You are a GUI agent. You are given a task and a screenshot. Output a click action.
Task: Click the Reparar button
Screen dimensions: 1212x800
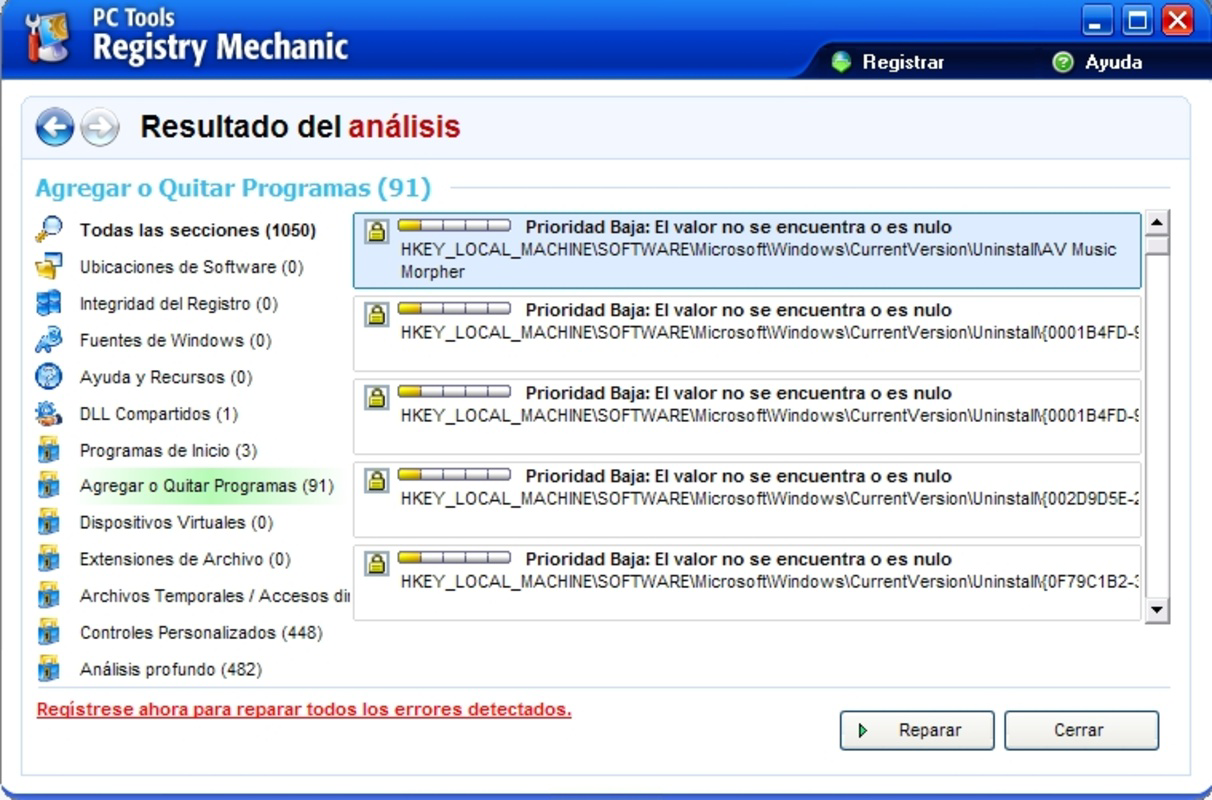pos(917,730)
